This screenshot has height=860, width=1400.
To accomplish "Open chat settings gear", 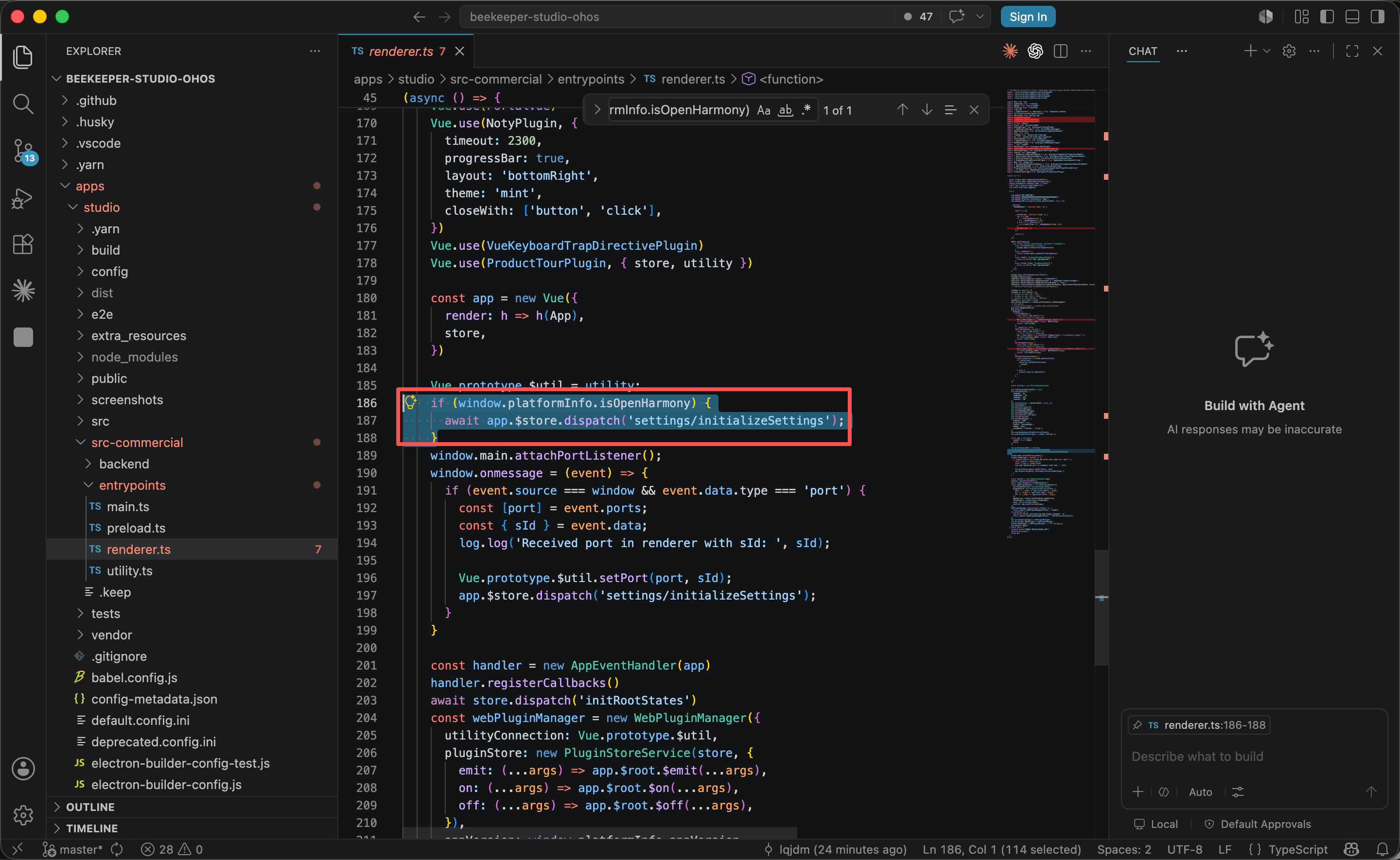I will pyautogui.click(x=1289, y=51).
